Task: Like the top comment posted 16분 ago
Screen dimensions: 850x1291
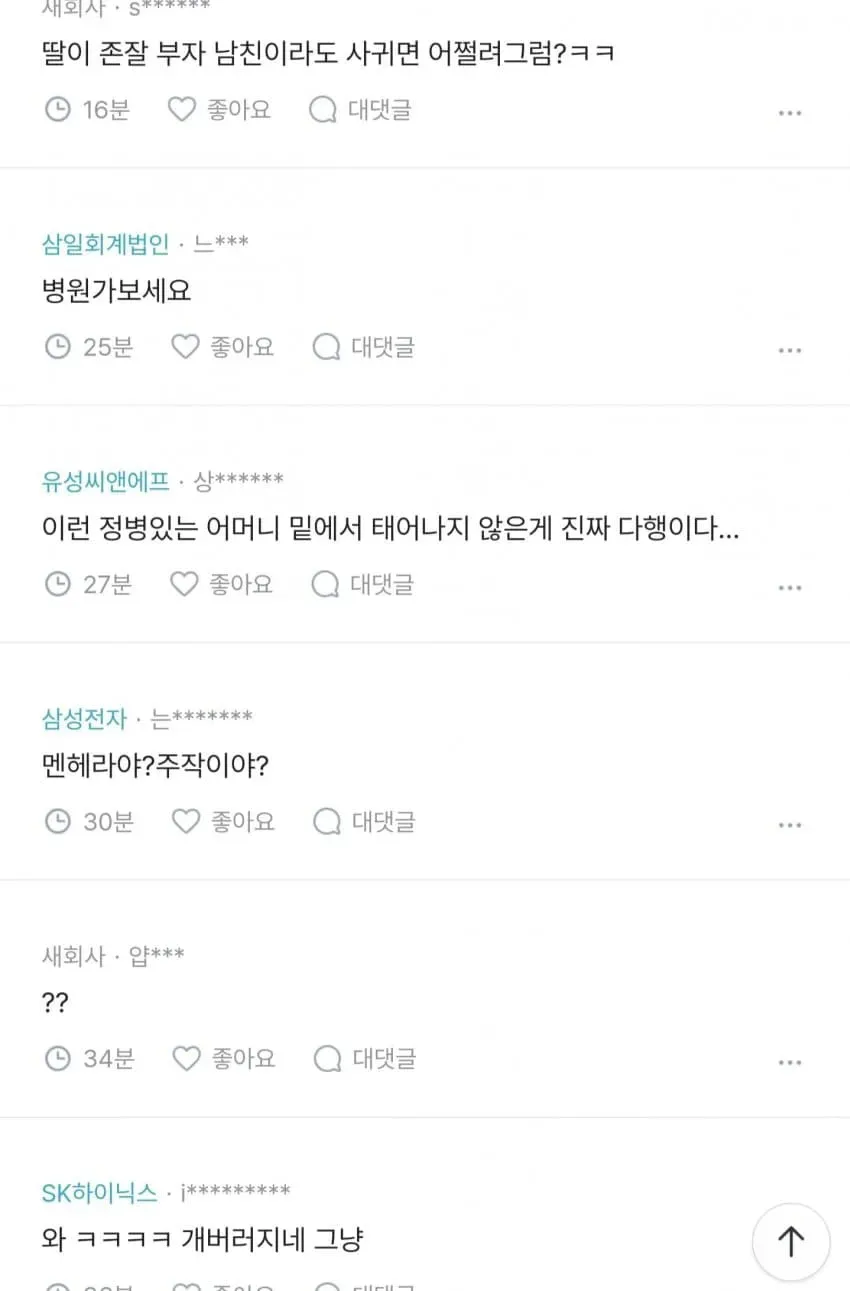Action: pos(181,109)
